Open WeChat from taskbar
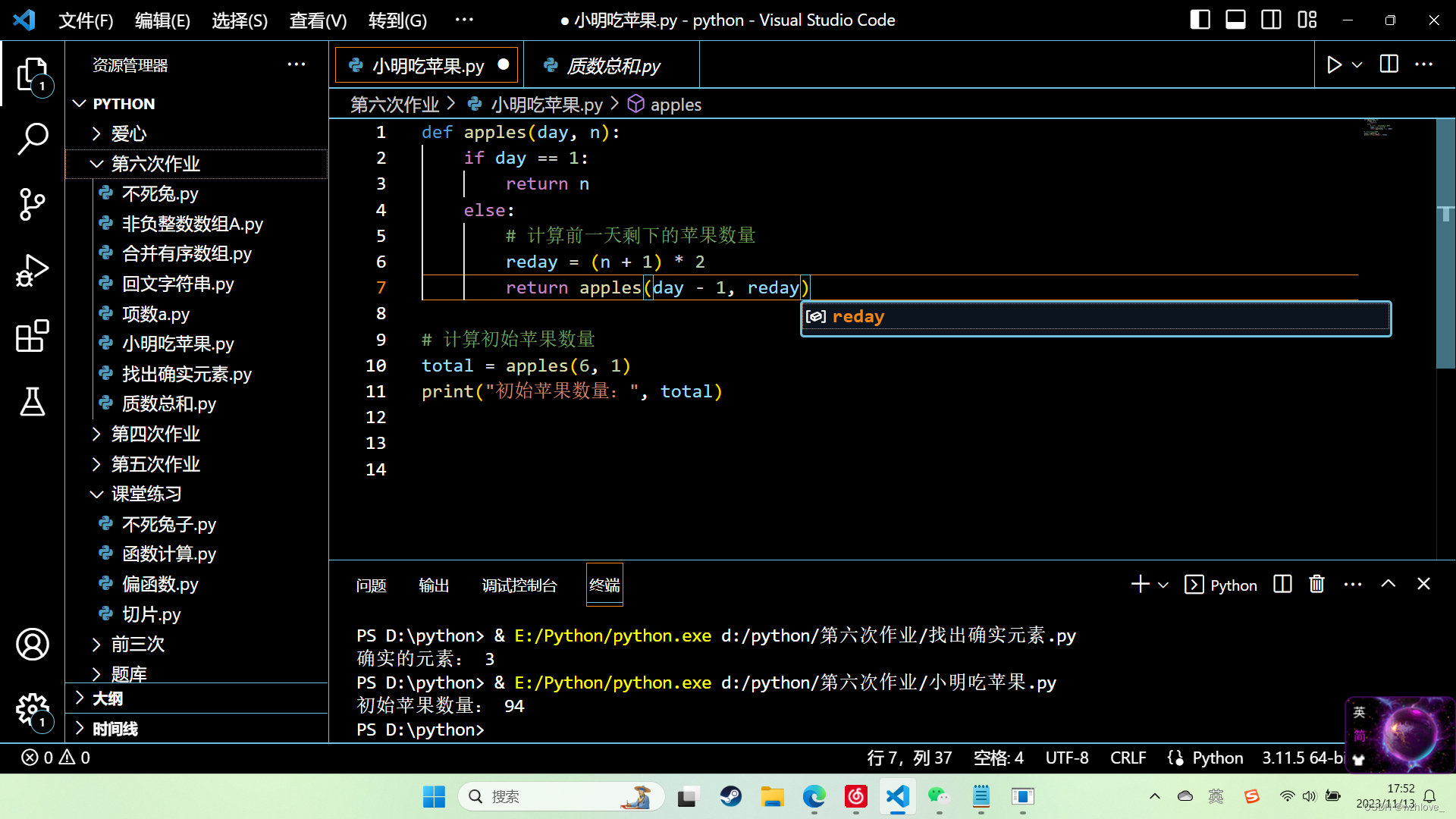 tap(939, 796)
